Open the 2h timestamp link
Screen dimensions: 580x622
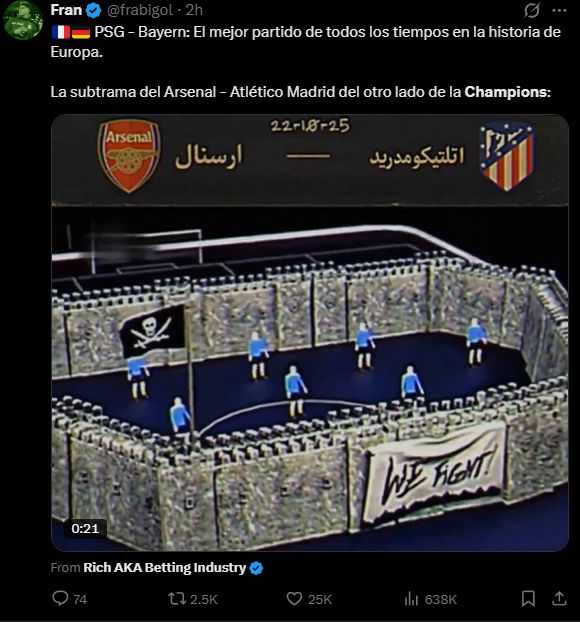pyautogui.click(x=194, y=10)
